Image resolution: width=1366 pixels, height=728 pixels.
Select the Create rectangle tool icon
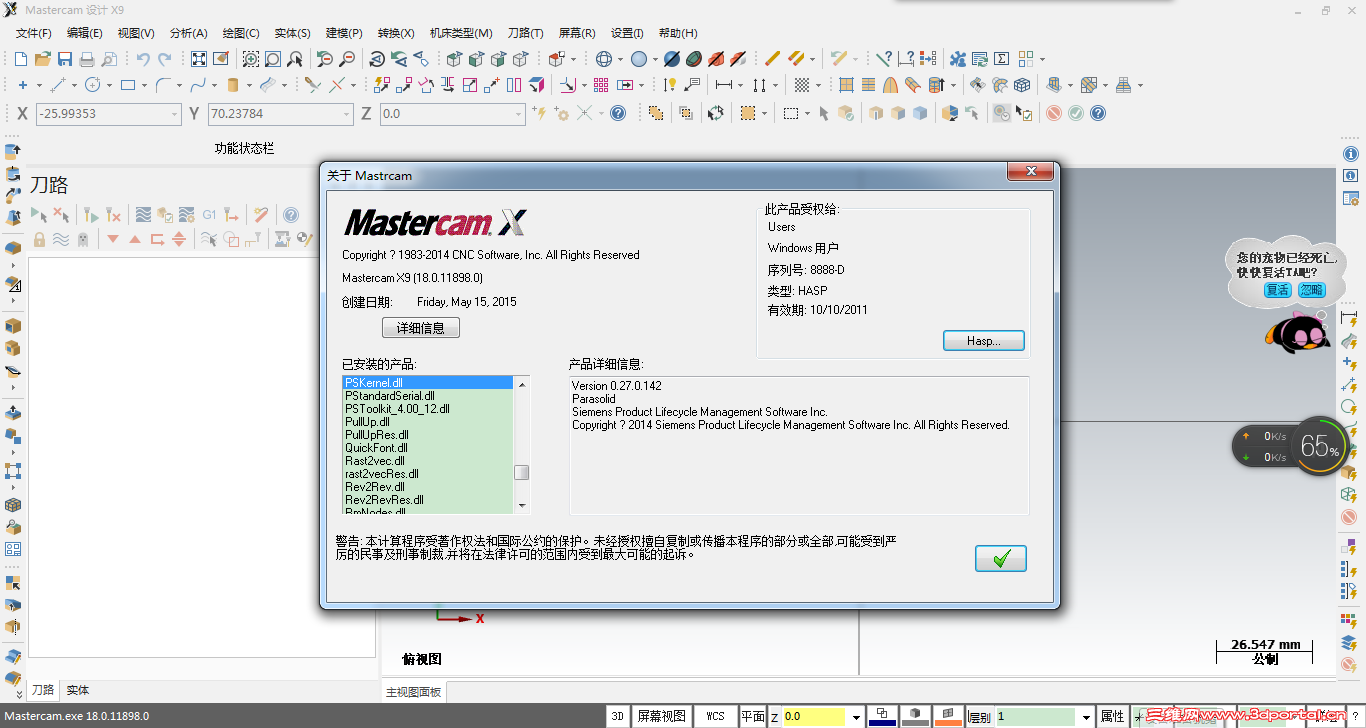[x=128, y=85]
